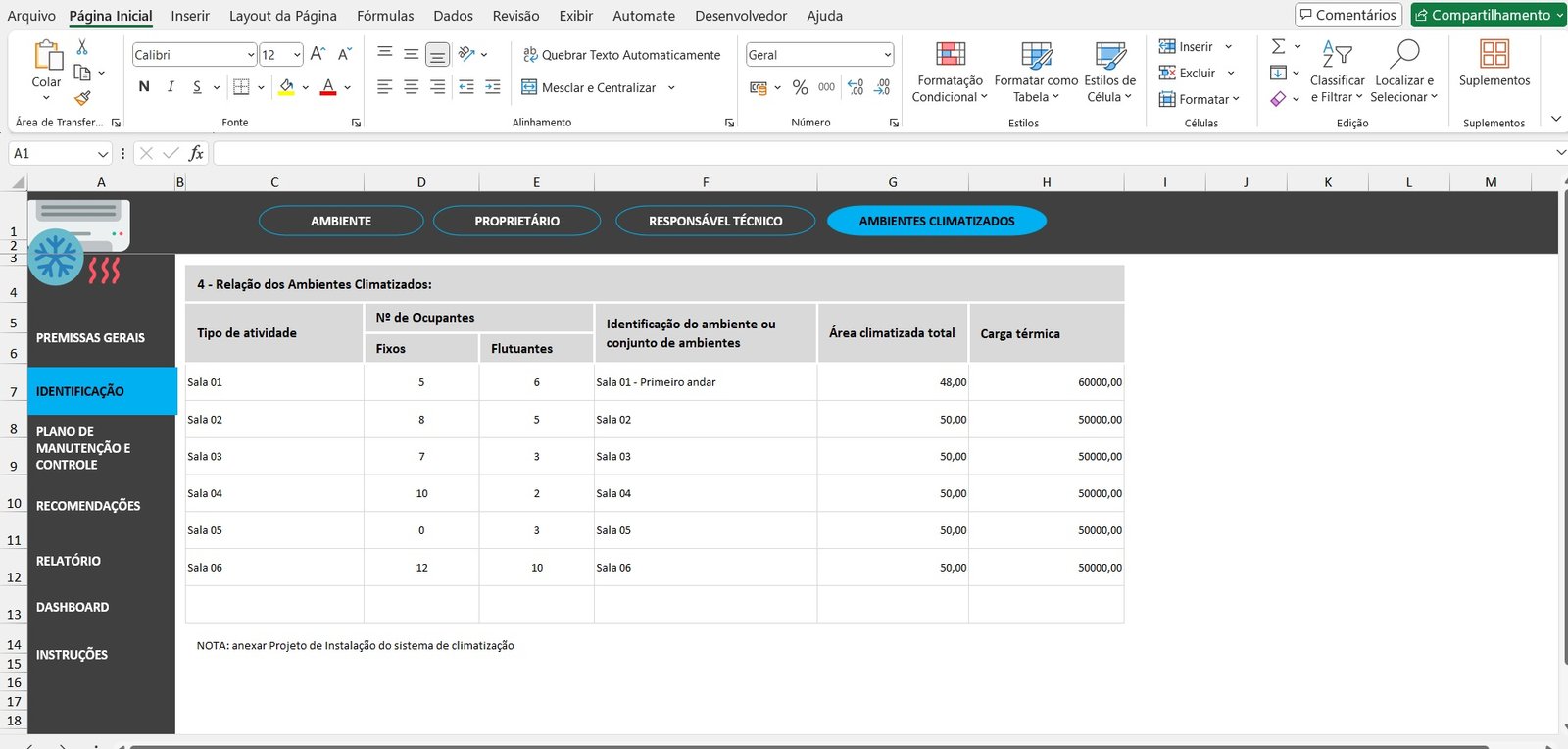Align text to middle of cell
Screen dimensions: 1568x749
pyautogui.click(x=412, y=54)
